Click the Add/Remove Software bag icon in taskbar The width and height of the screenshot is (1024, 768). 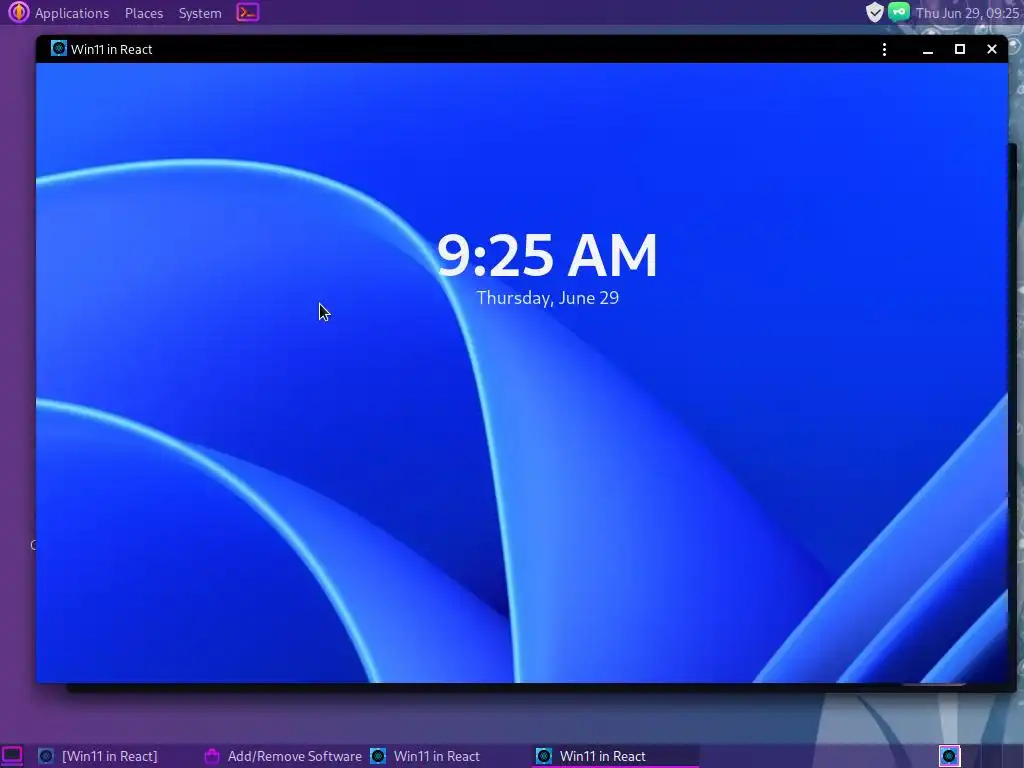[212, 756]
